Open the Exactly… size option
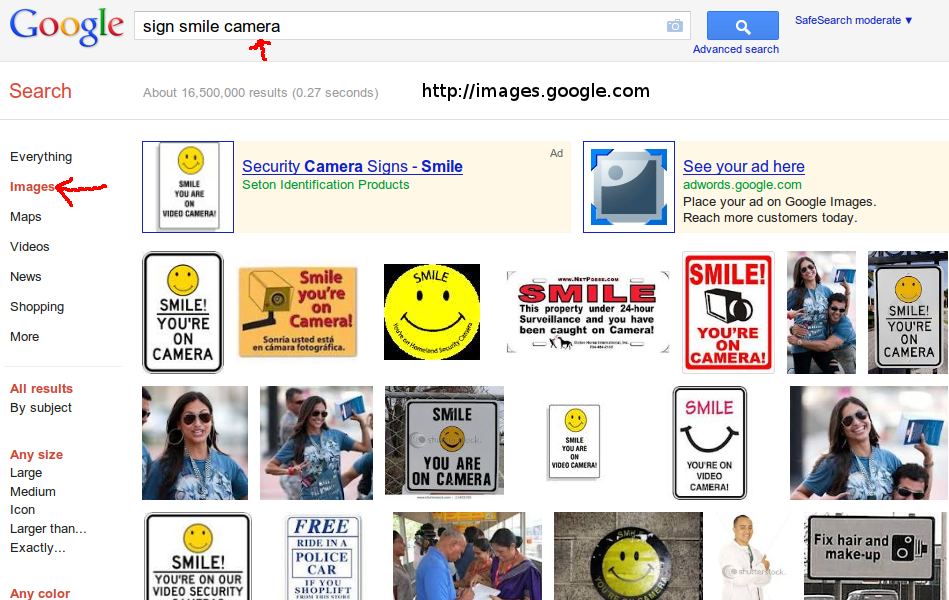949x600 pixels. pos(38,547)
